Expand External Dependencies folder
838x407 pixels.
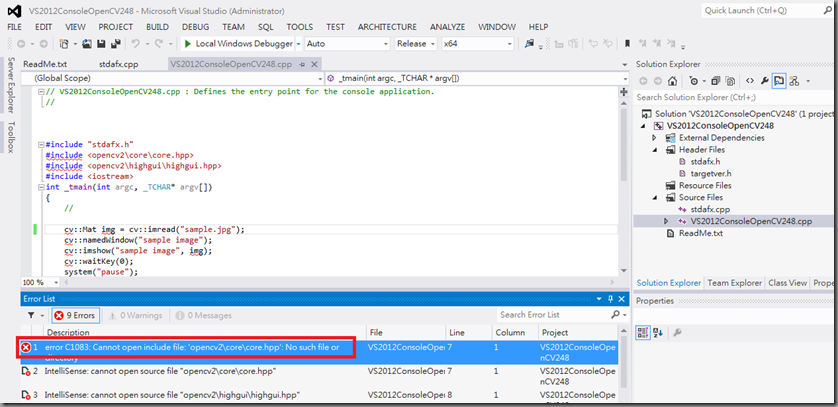click(655, 138)
